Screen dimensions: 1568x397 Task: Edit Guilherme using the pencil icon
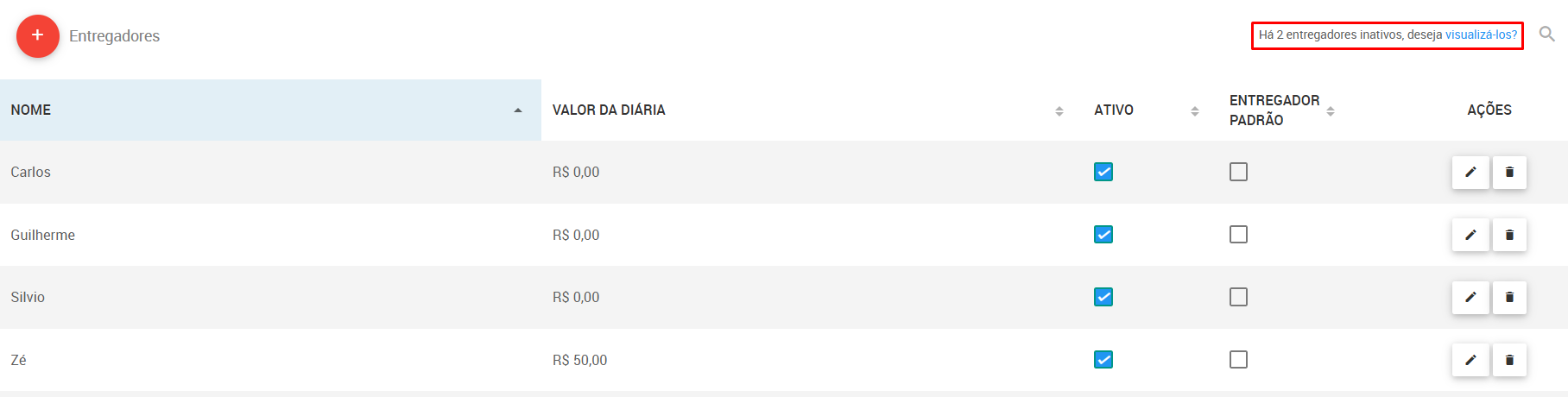1470,235
